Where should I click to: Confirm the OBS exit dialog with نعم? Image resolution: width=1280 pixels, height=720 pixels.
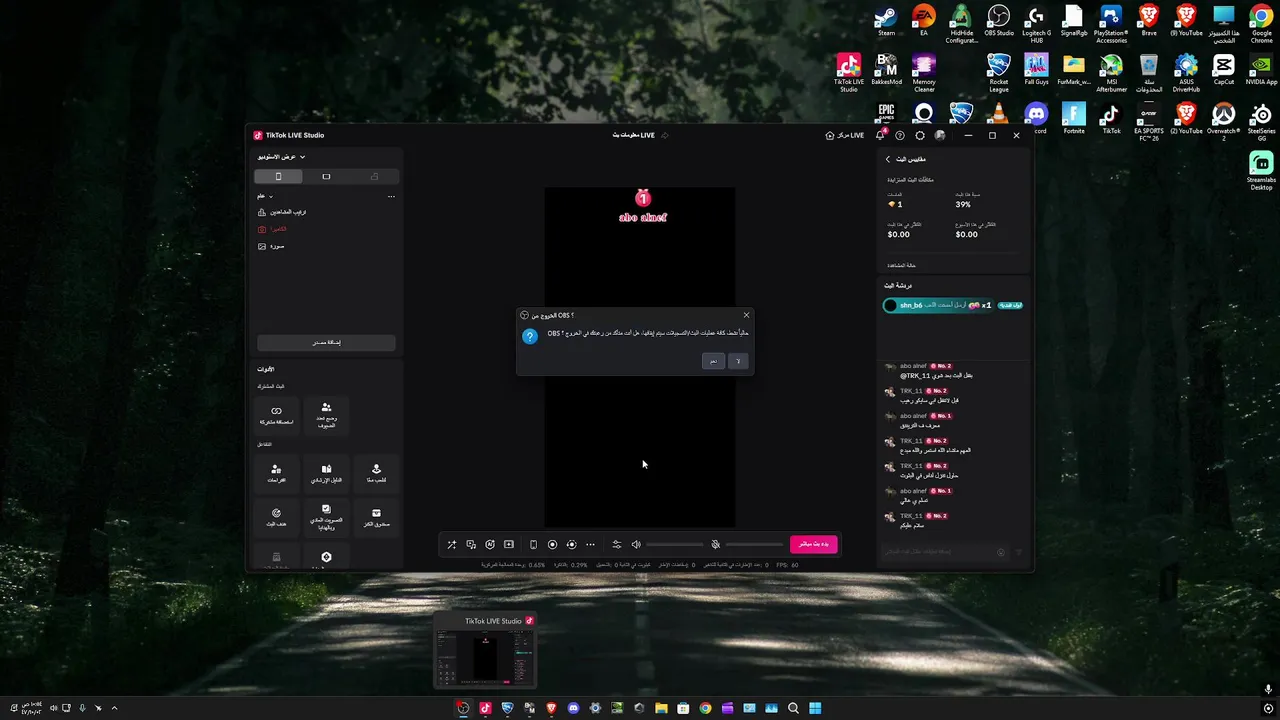click(x=713, y=361)
